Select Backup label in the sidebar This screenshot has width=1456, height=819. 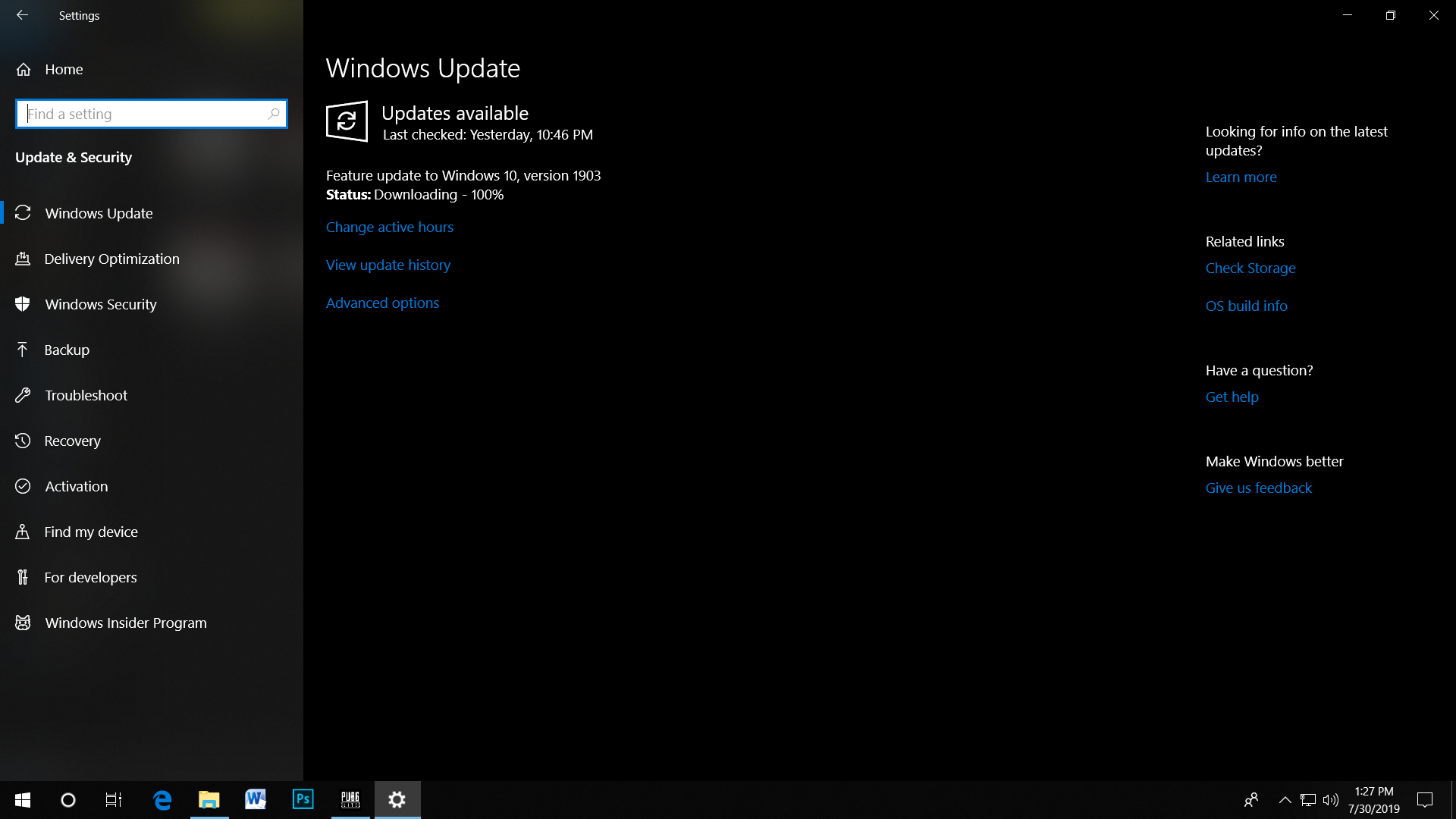[67, 350]
